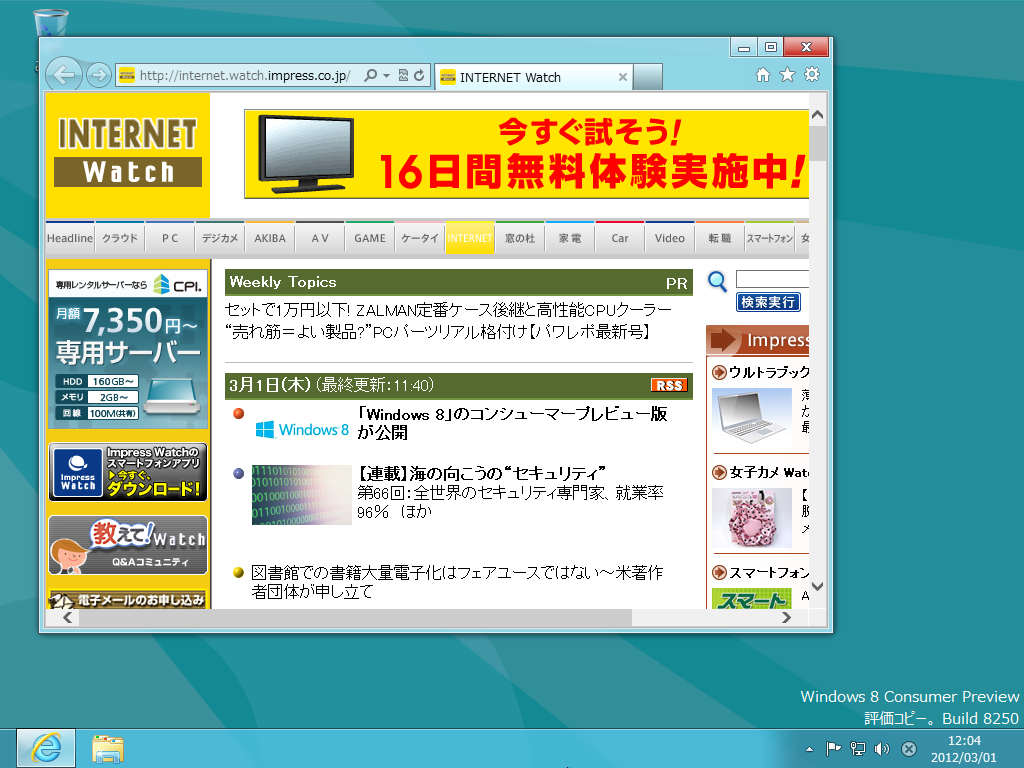Open the ケータイ navigation tab

[x=420, y=238]
